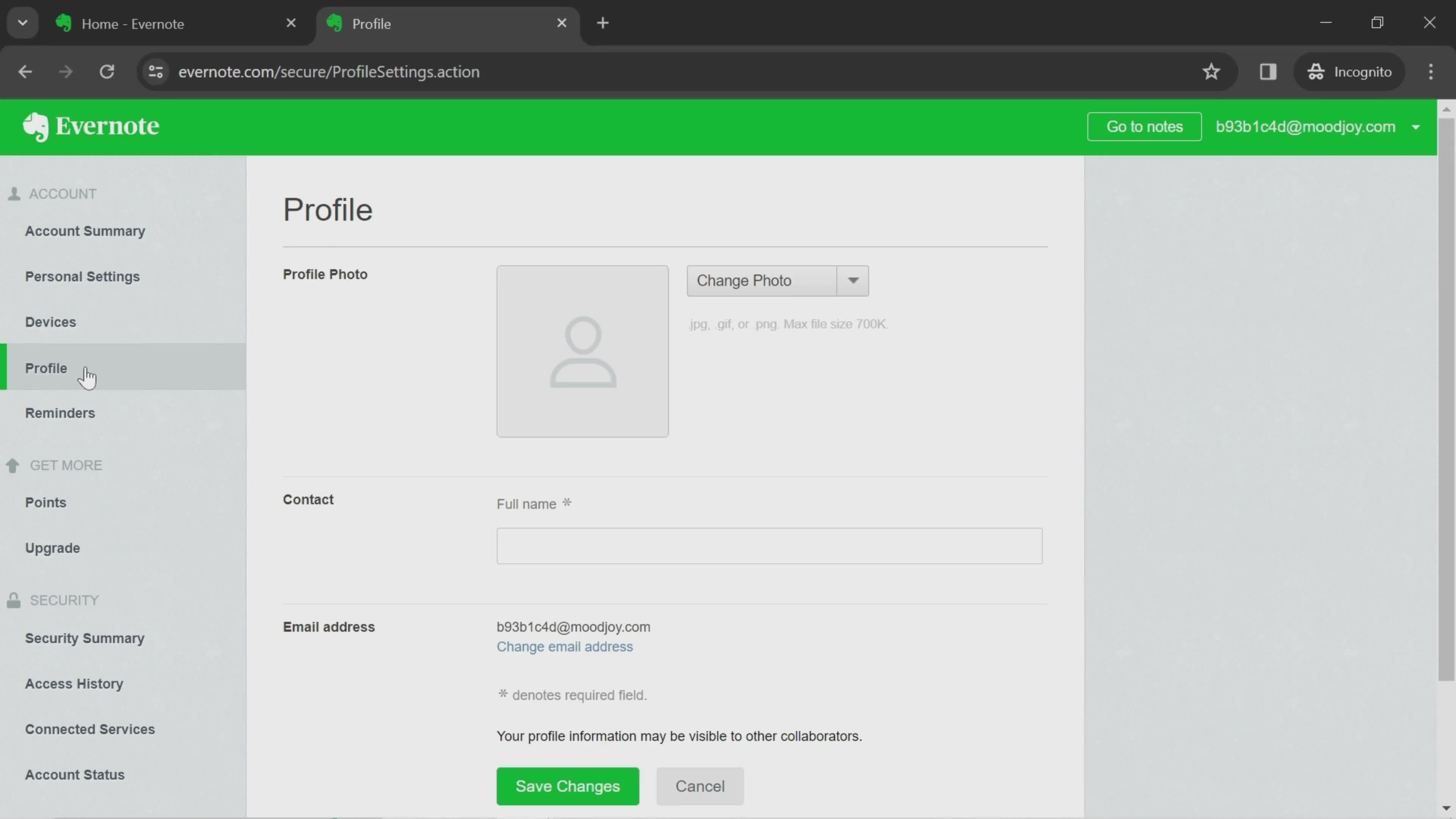1456x819 pixels.
Task: Click the Personal Settings sidebar icon
Action: 82,276
